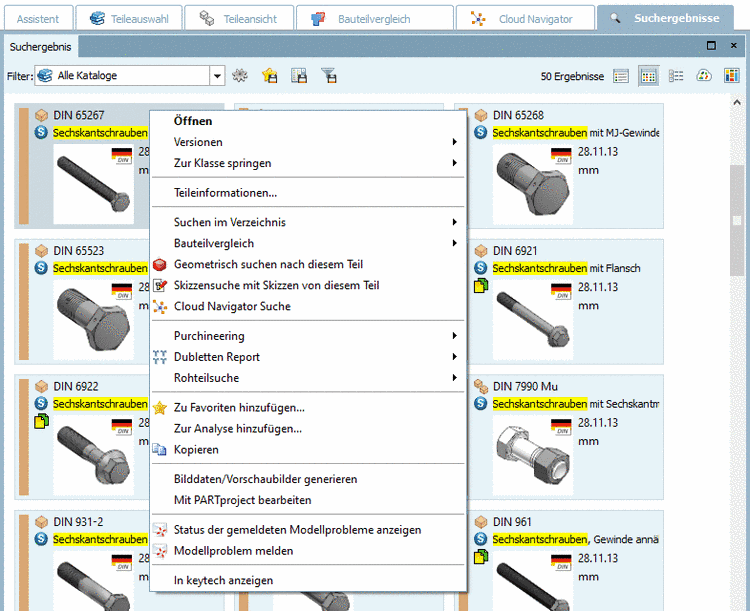This screenshot has height=611, width=750.
Task: Expand the Dubletten Report submenu
Action: click(308, 357)
